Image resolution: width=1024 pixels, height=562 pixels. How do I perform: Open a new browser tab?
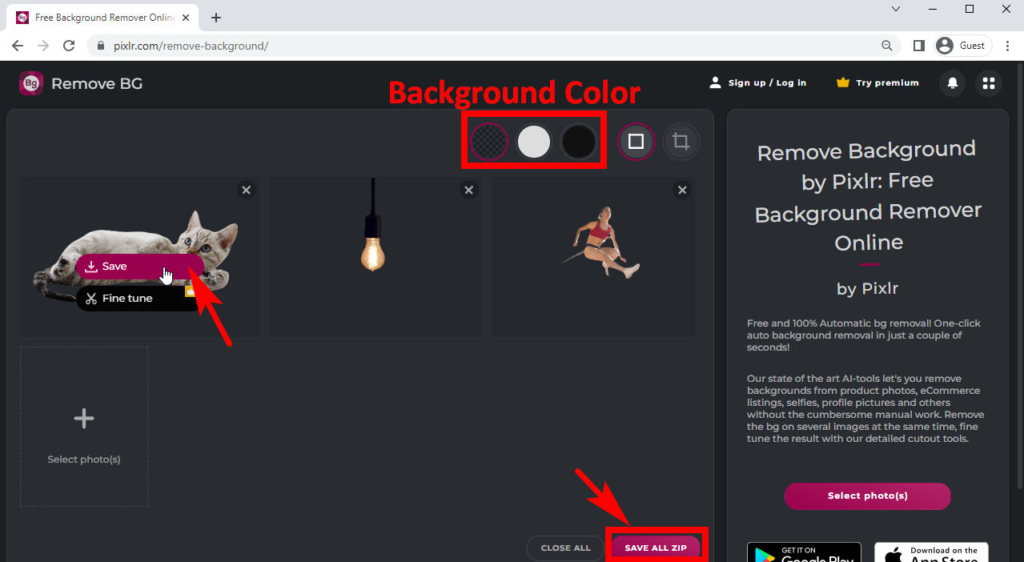(216, 18)
